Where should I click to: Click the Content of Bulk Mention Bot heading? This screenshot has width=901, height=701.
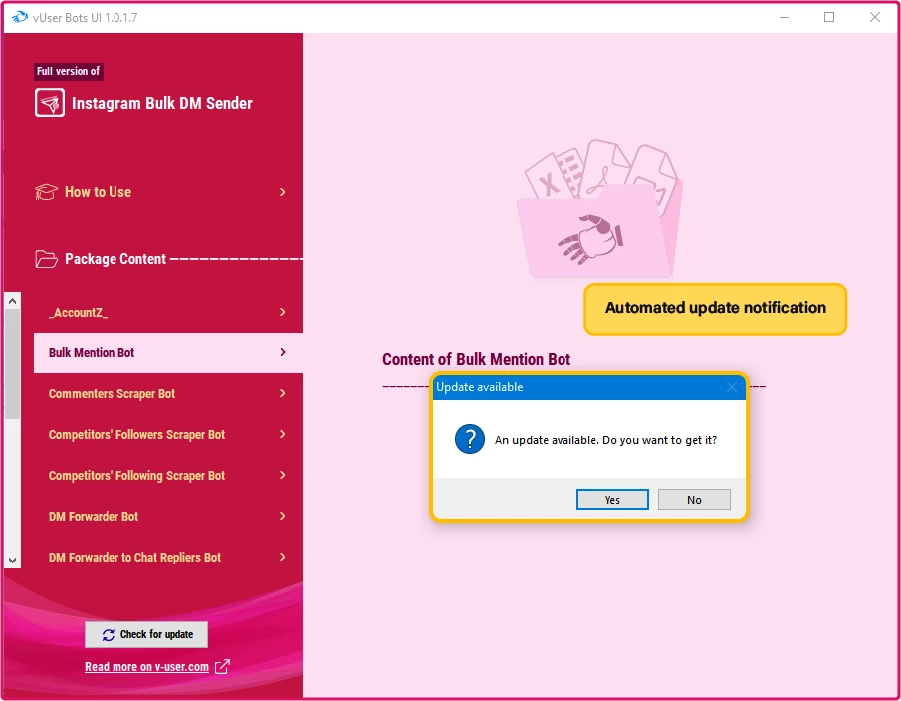(476, 360)
